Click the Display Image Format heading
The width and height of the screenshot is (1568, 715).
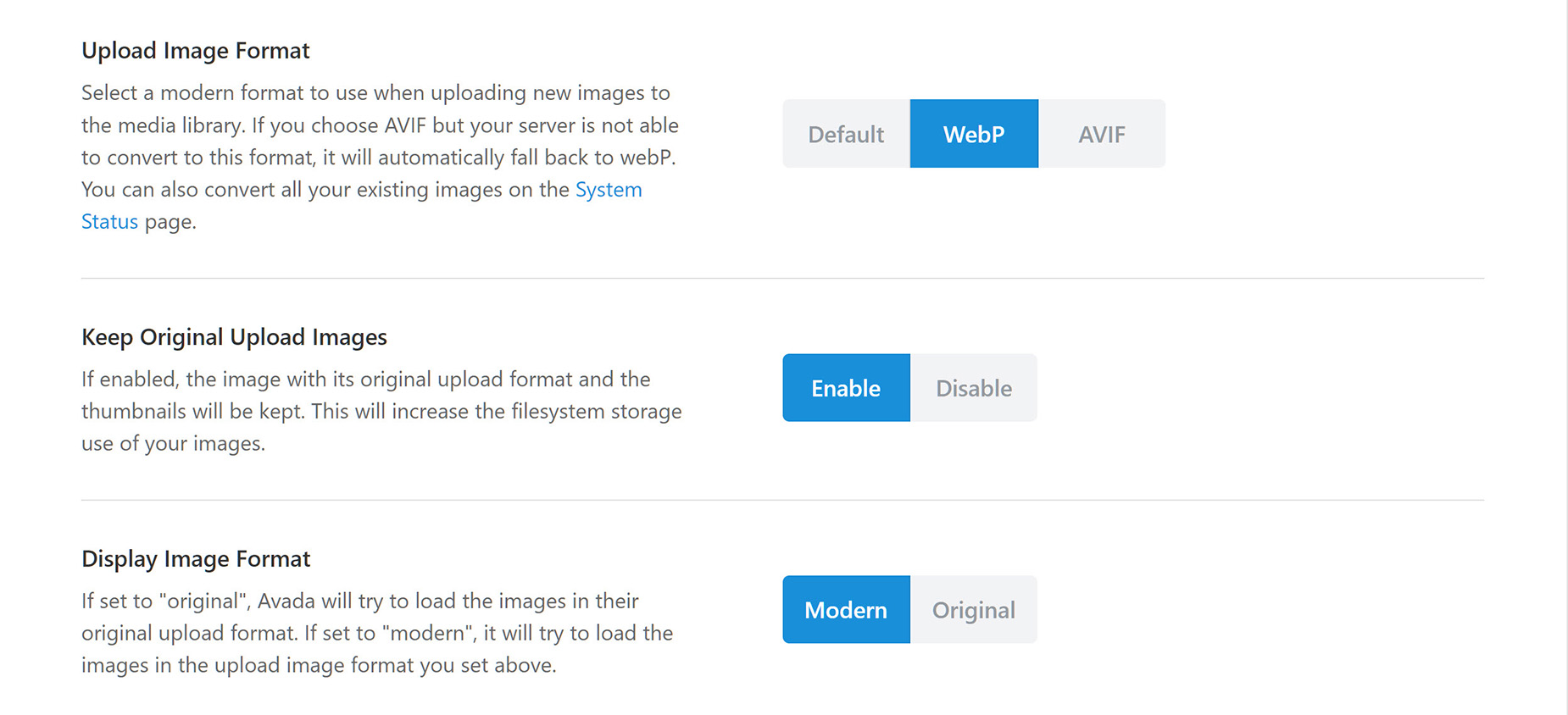tap(195, 558)
